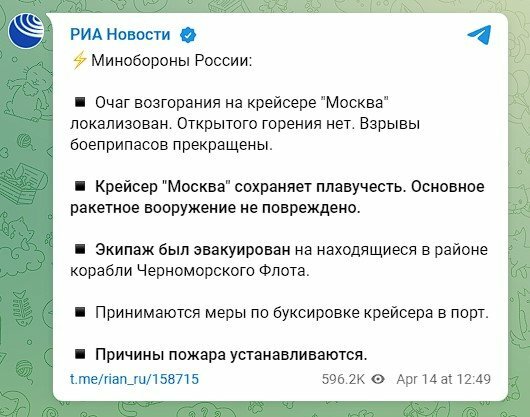530x417 pixels.
Task: Click the eye views icon
Action: 378,379
